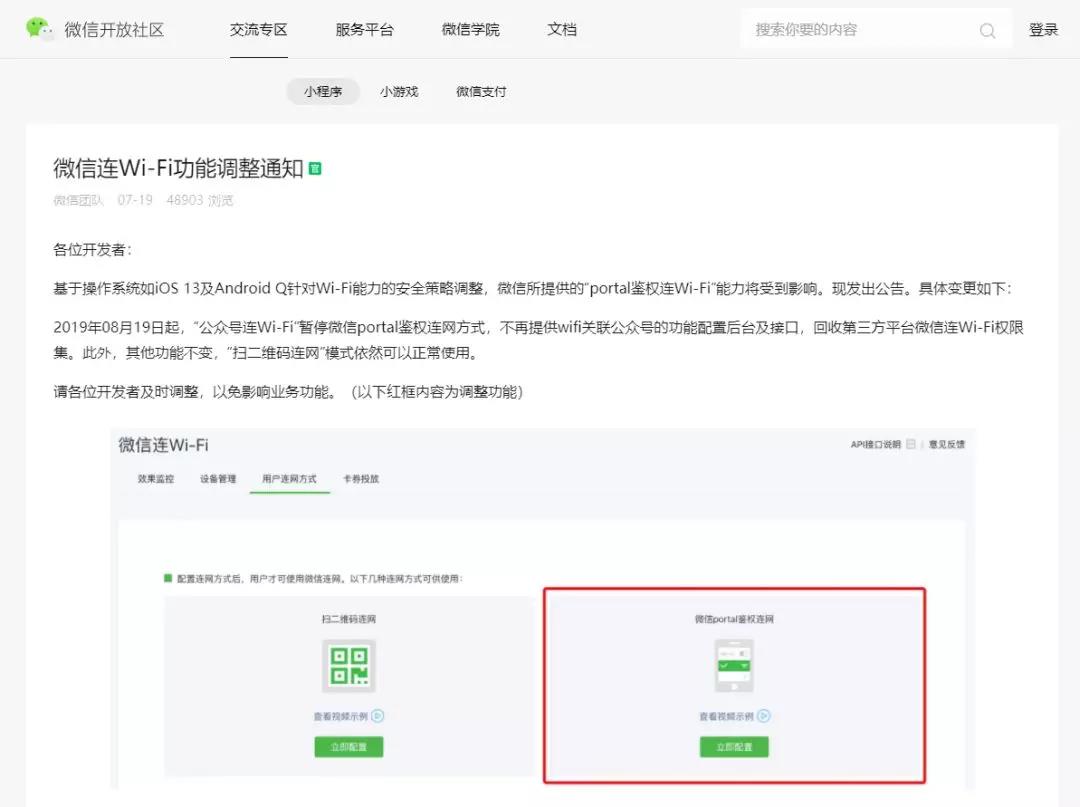Click the article title 微信连Wi-Fi功能调整通知
This screenshot has height=807, width=1080.
click(x=178, y=168)
